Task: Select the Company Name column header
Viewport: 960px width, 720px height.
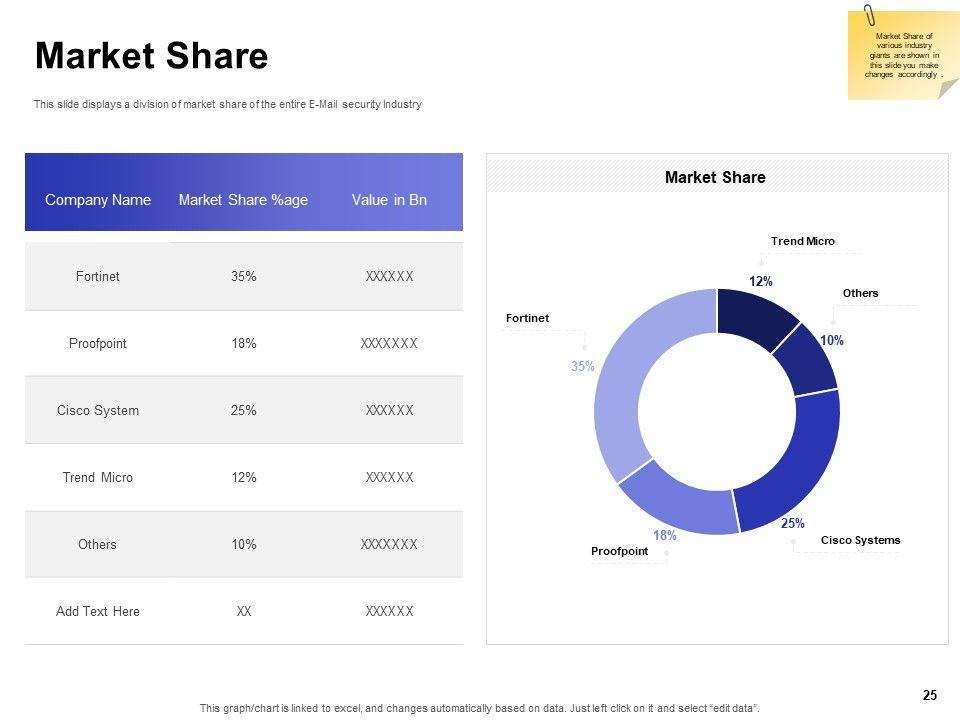Action: tap(98, 200)
